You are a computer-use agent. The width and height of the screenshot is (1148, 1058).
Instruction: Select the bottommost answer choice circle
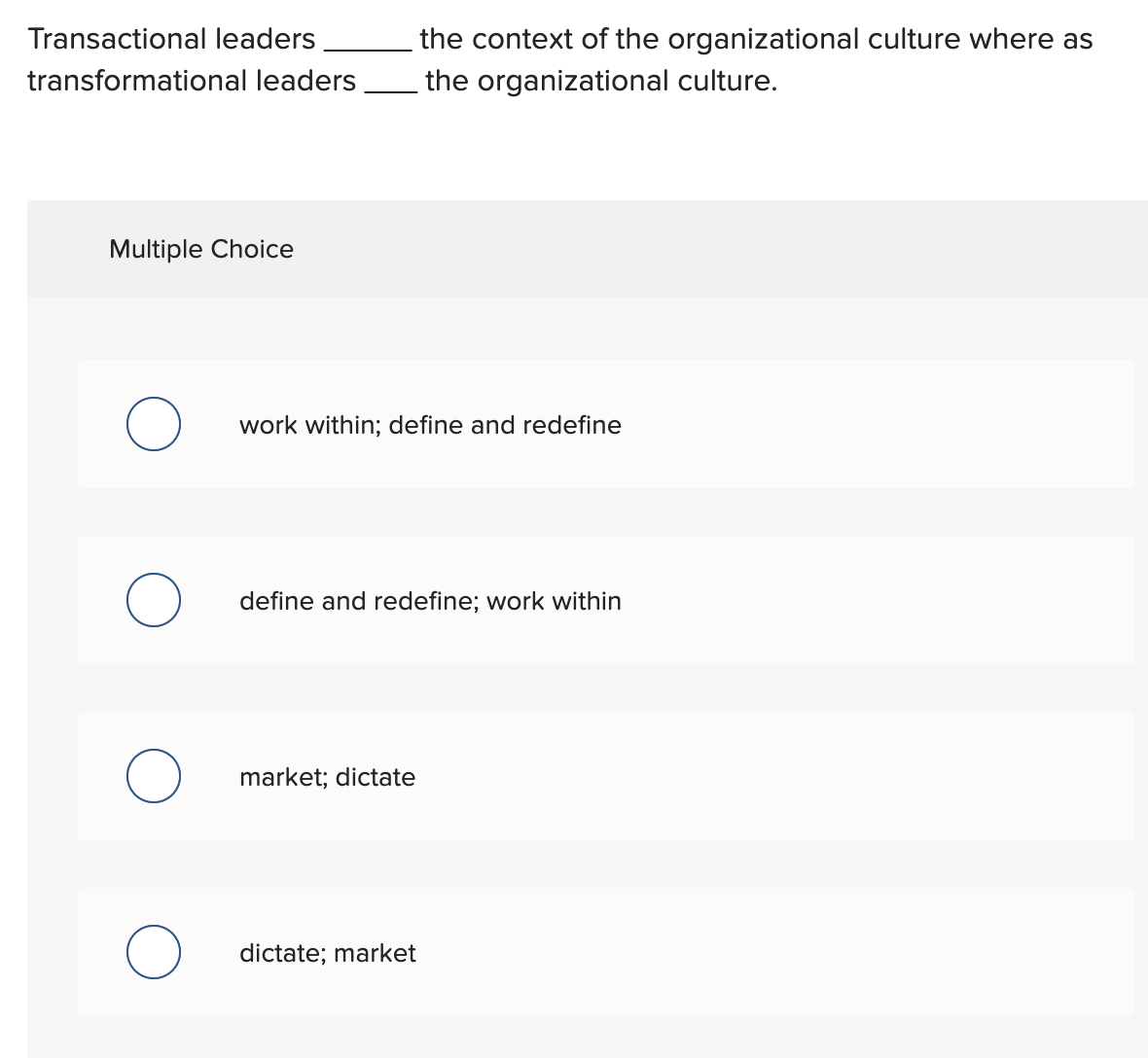[153, 951]
